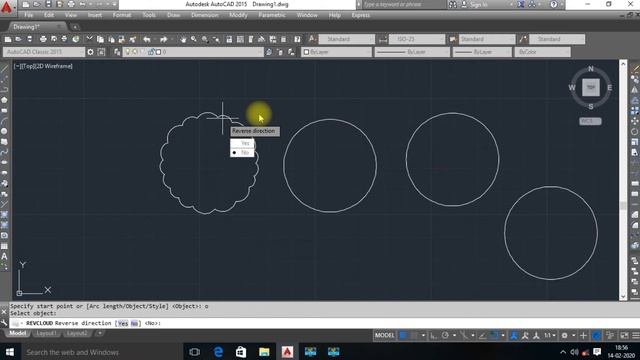640x360 pixels.
Task: Click the Redo arrow icon
Action: pos(163,39)
